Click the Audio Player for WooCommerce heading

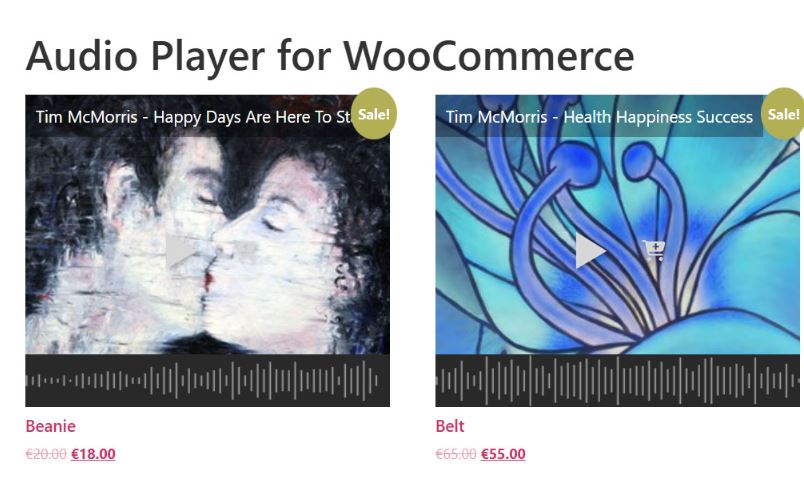pos(330,55)
